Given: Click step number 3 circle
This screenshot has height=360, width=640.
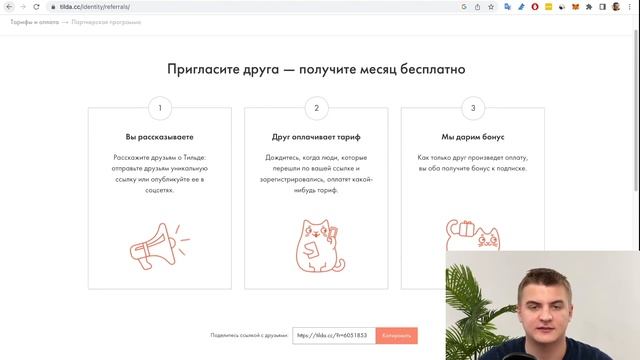Looking at the screenshot, I should 473,108.
